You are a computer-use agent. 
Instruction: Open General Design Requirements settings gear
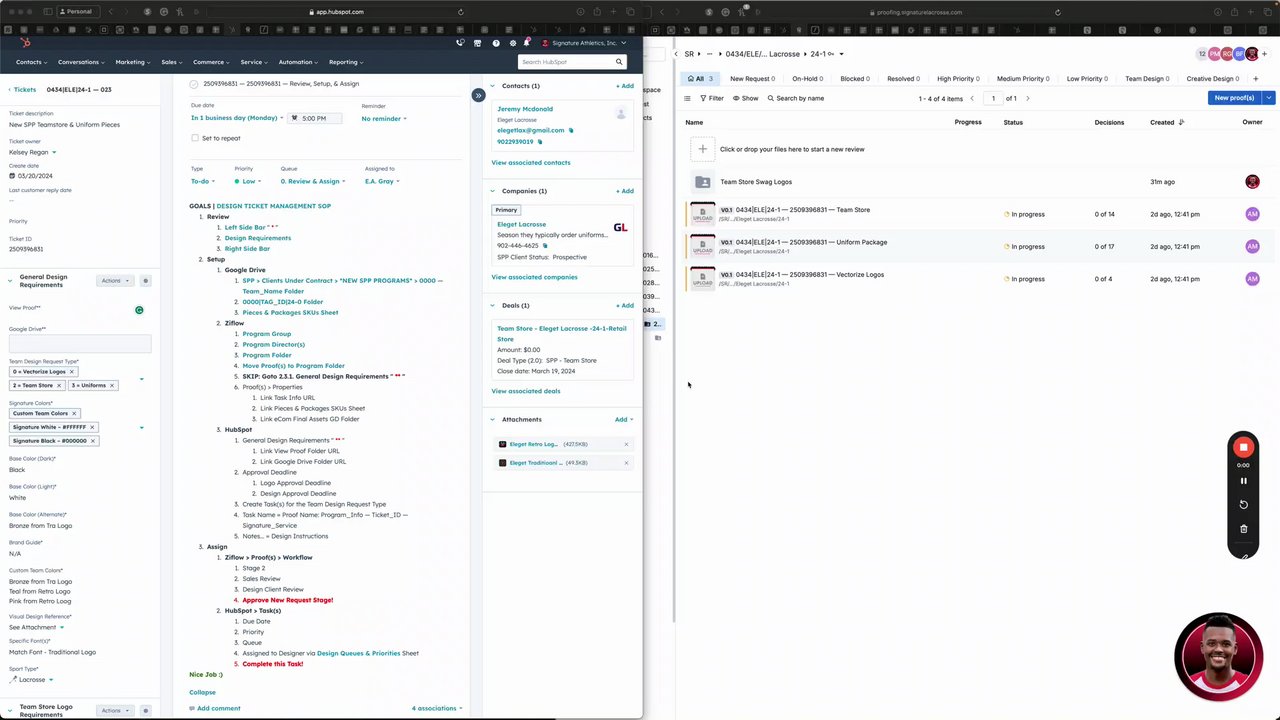click(x=145, y=281)
